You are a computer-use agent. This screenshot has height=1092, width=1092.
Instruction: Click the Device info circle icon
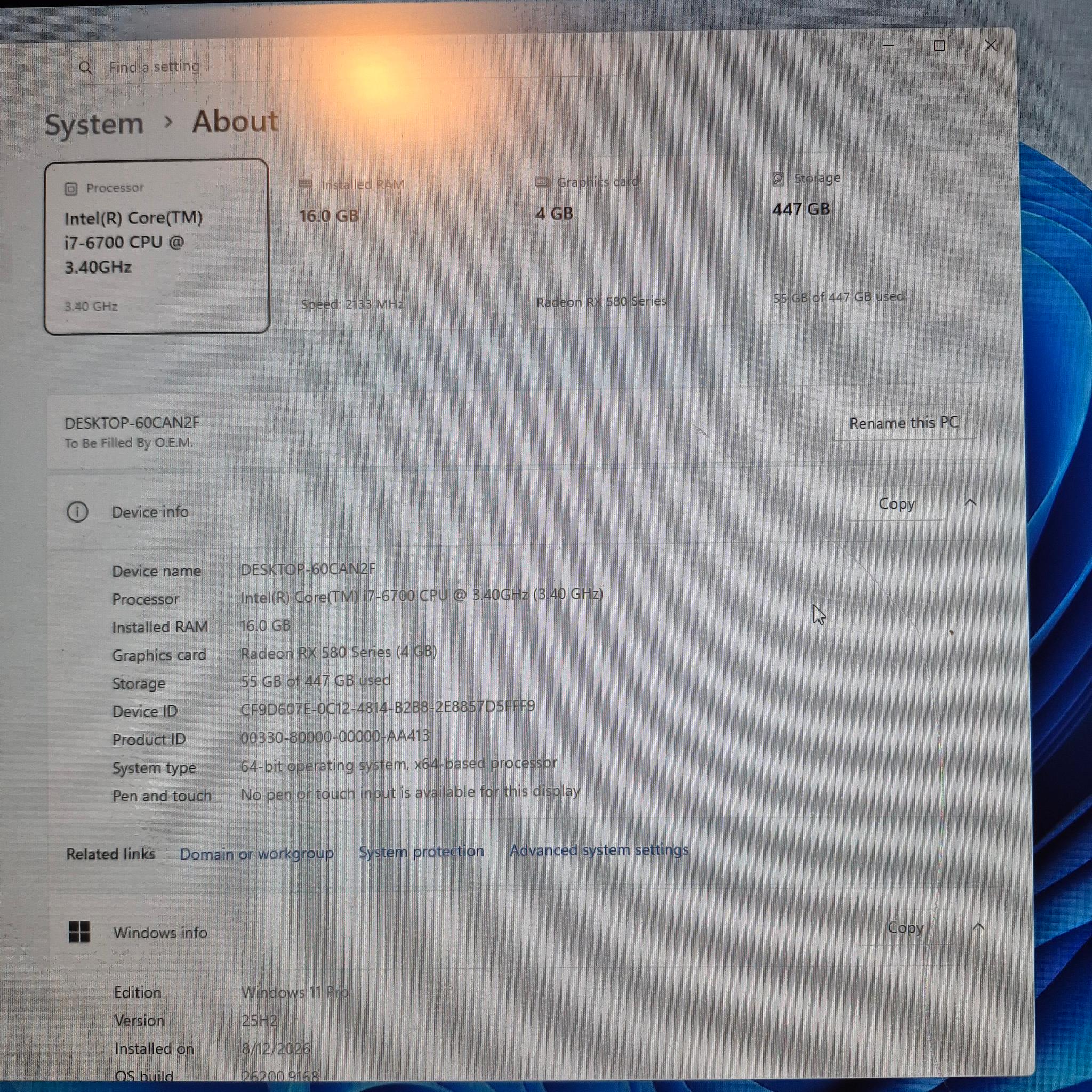point(77,512)
